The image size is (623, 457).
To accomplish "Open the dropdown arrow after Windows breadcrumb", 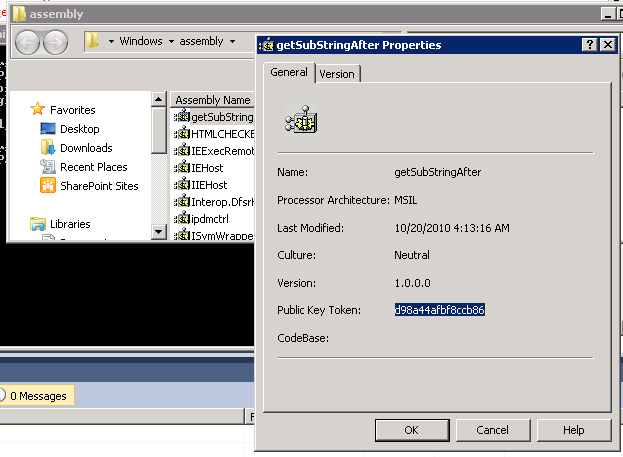I will [171, 41].
